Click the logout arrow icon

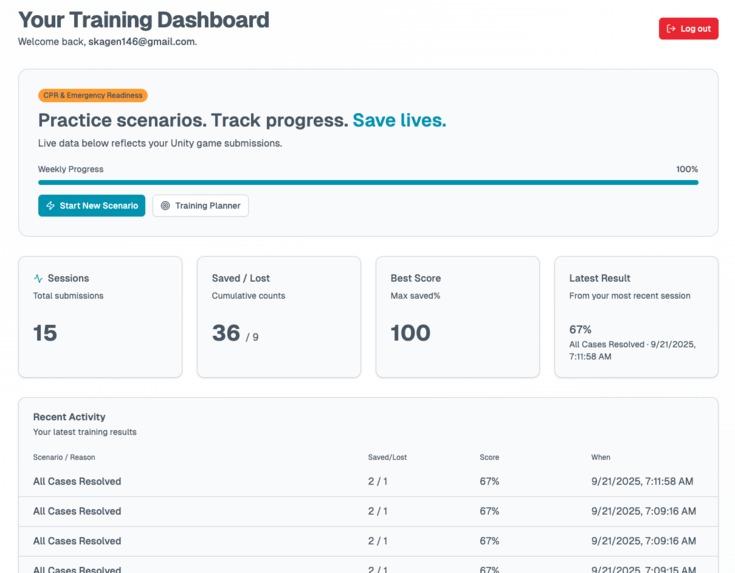pyautogui.click(x=671, y=29)
